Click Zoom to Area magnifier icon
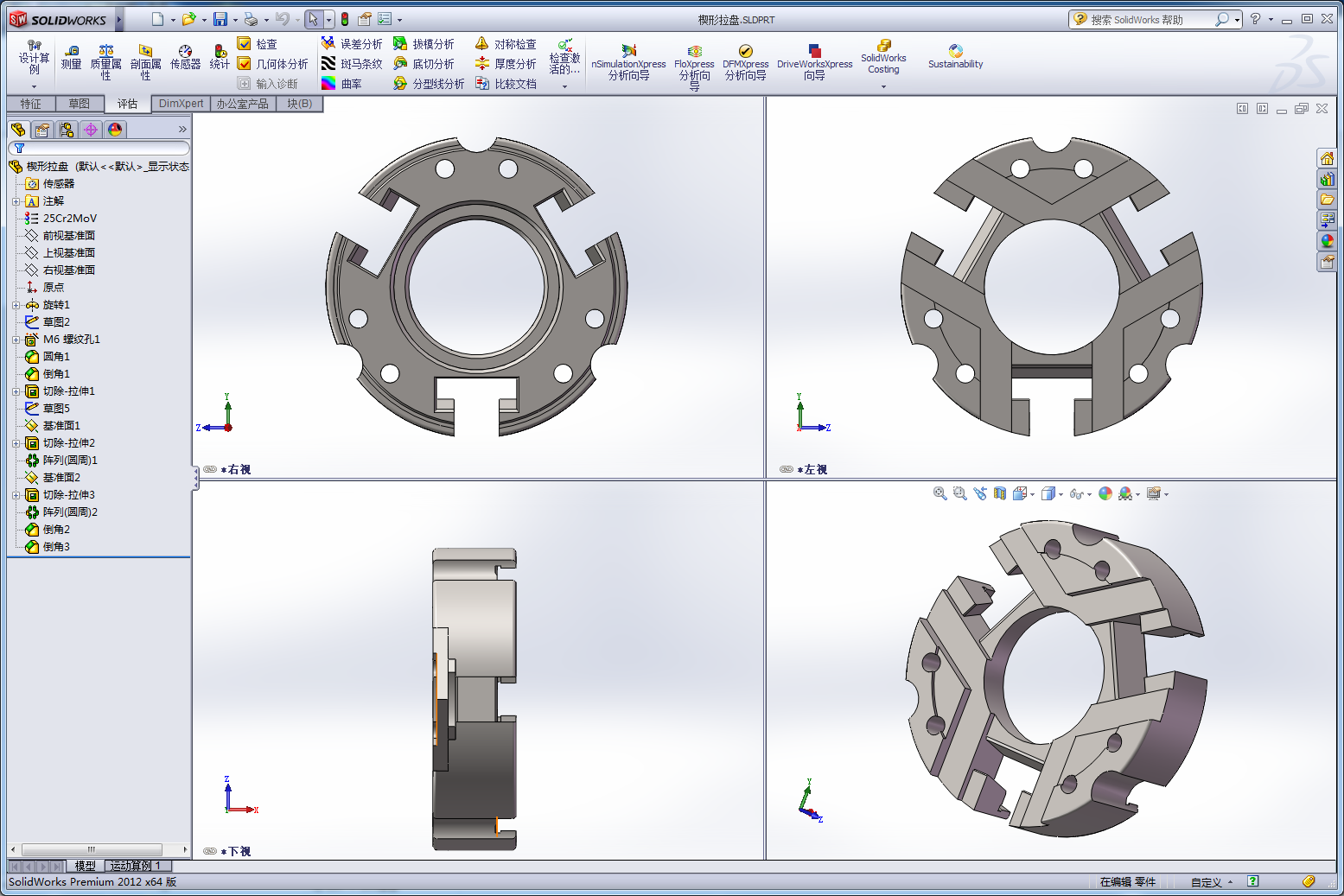The height and width of the screenshot is (896, 1344). tap(959, 493)
